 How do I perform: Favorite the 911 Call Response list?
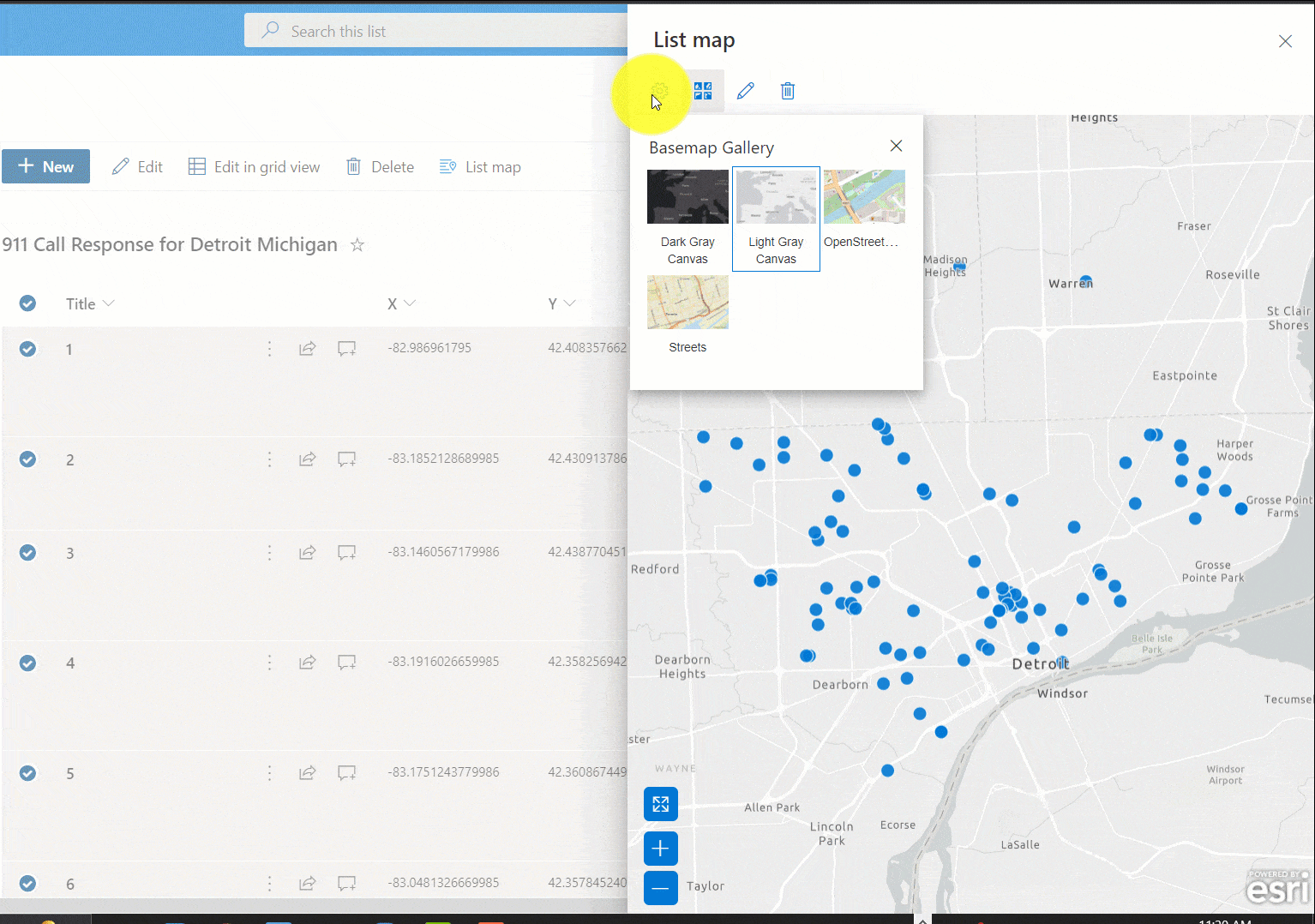(x=357, y=245)
